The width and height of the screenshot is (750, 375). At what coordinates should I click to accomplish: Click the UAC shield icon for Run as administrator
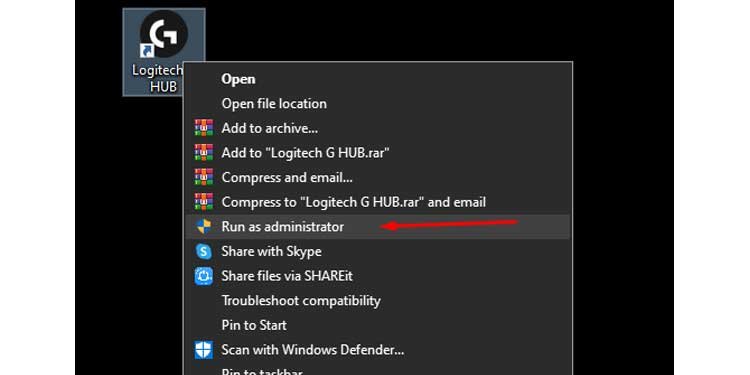pyautogui.click(x=204, y=227)
